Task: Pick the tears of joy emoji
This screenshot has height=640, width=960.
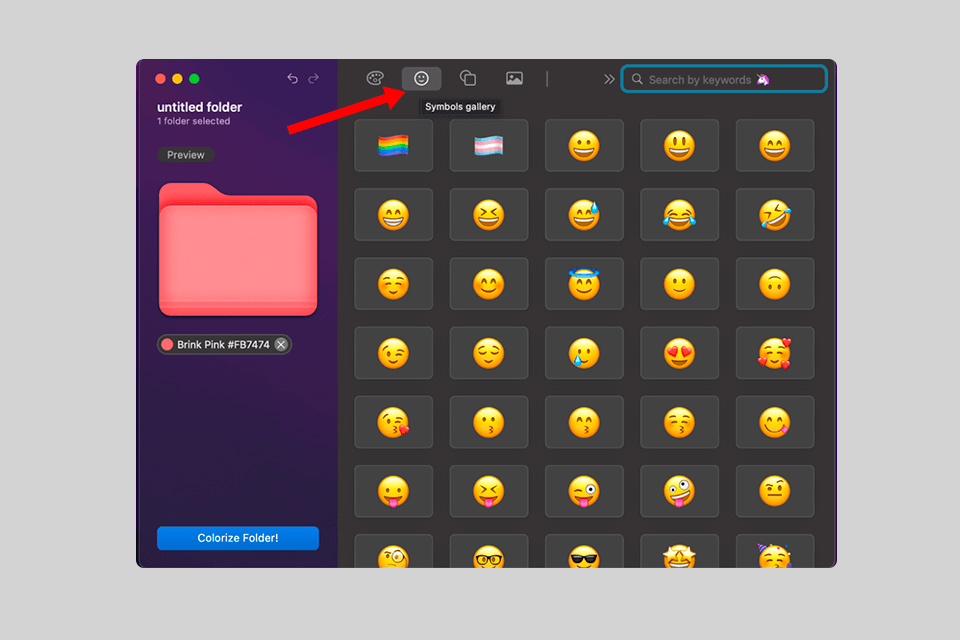Action: (x=680, y=215)
